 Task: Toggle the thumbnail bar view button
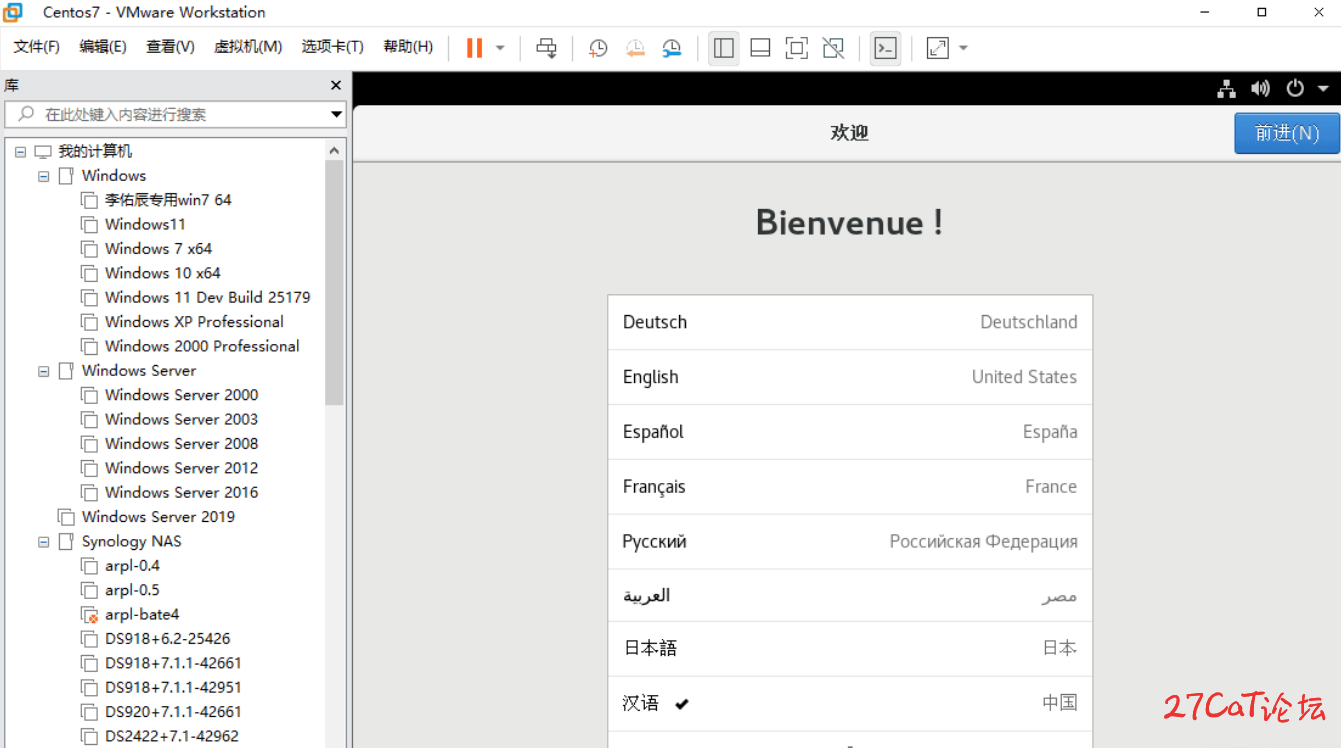760,48
